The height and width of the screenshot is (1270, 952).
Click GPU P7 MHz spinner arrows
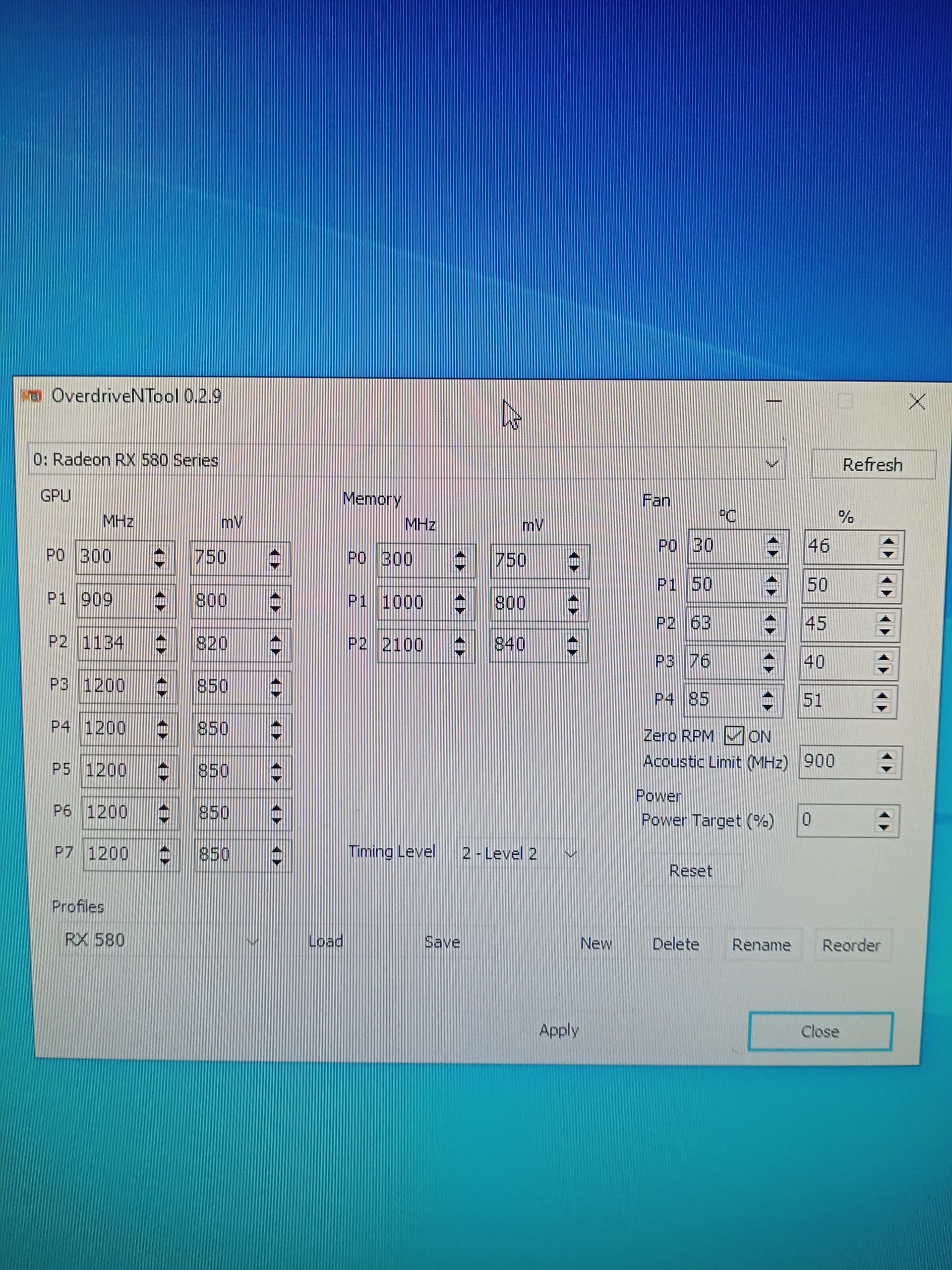pos(164,855)
